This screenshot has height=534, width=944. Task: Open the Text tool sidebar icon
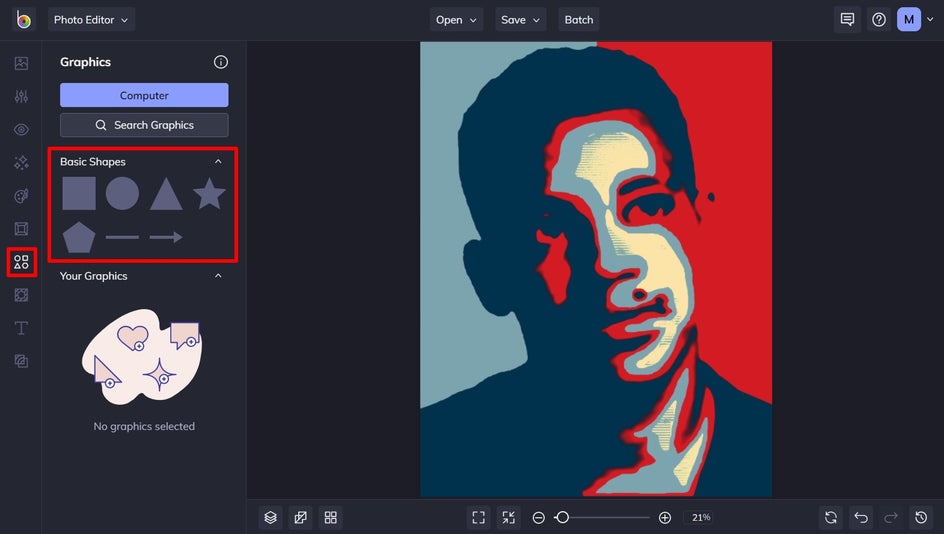click(x=21, y=328)
